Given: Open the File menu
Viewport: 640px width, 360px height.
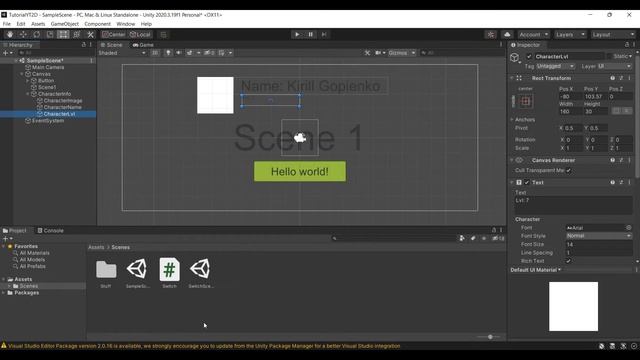Looking at the screenshot, I should 7,24.
